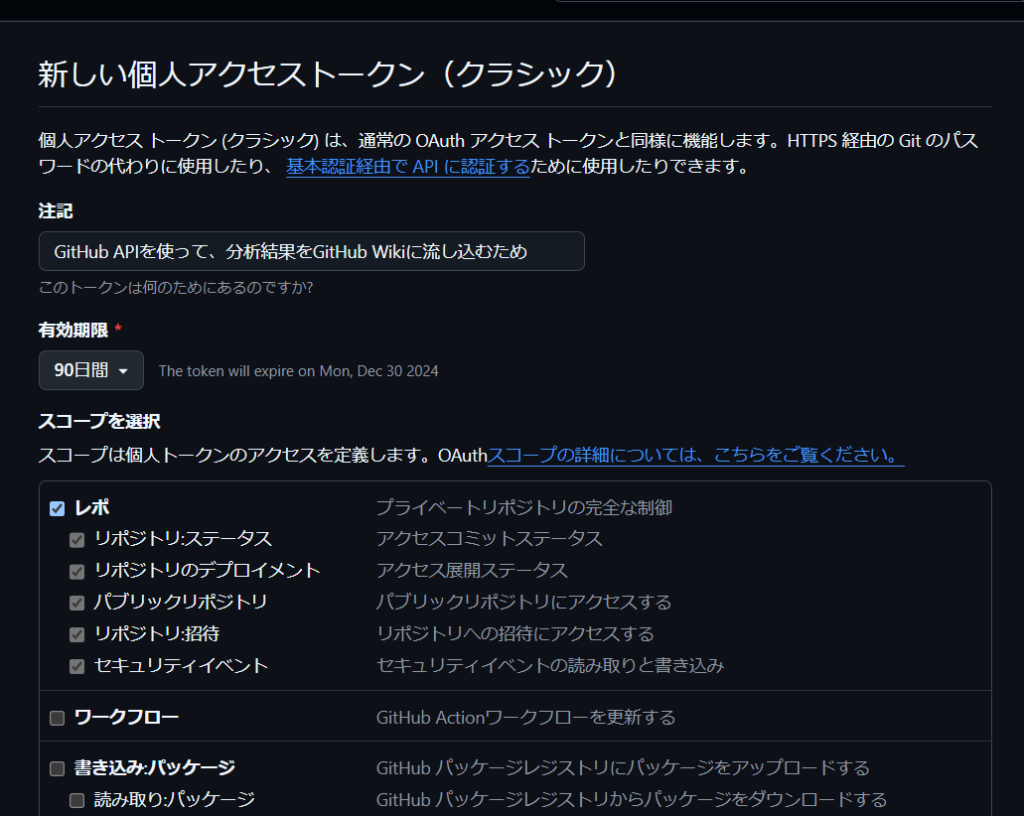Click the セキュリティイベントの読み取りと書き込み description

tap(550, 666)
